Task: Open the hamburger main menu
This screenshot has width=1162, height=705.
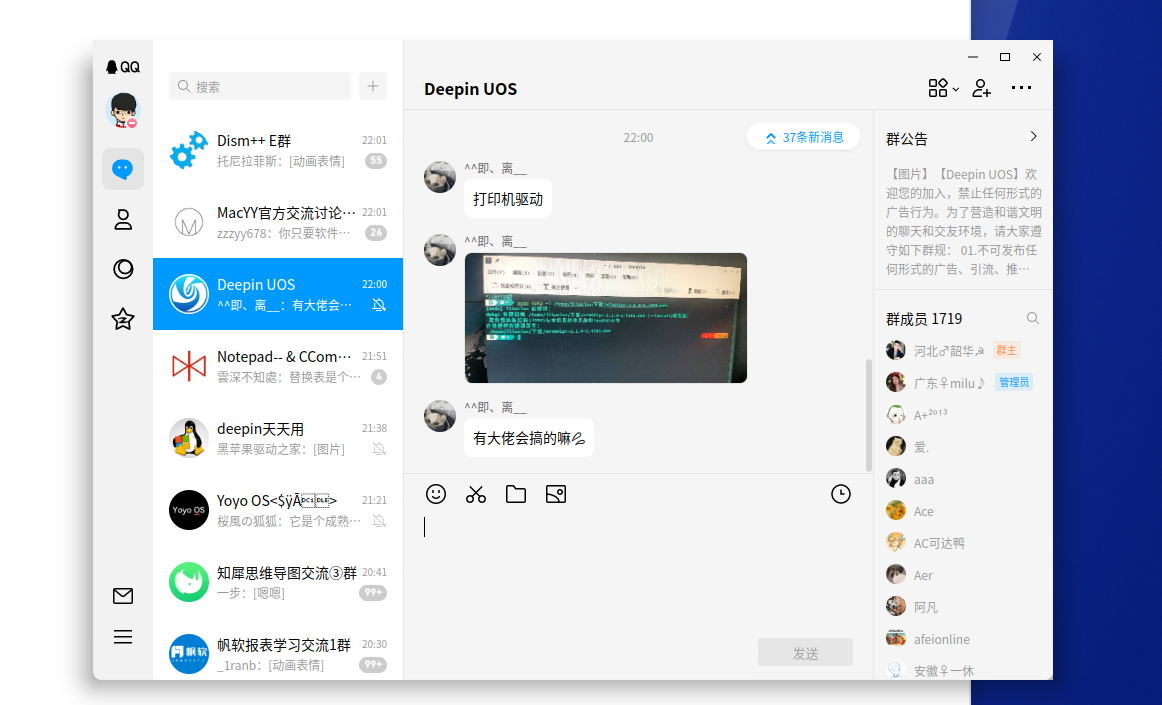Action: (x=123, y=637)
